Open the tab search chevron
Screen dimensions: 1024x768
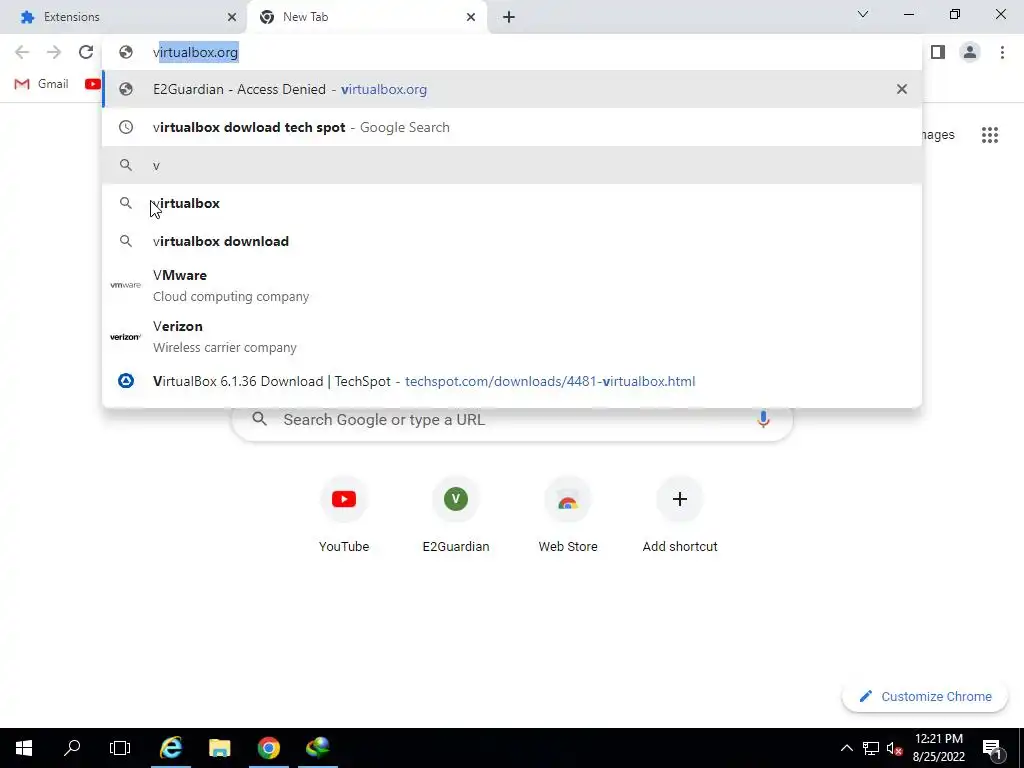tap(863, 14)
